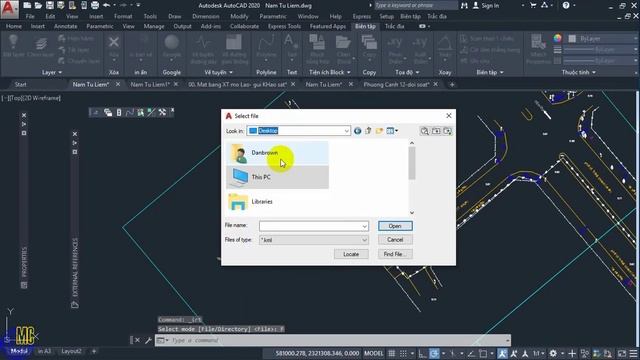Click the Locate button
The image size is (640, 360).
[351, 254]
